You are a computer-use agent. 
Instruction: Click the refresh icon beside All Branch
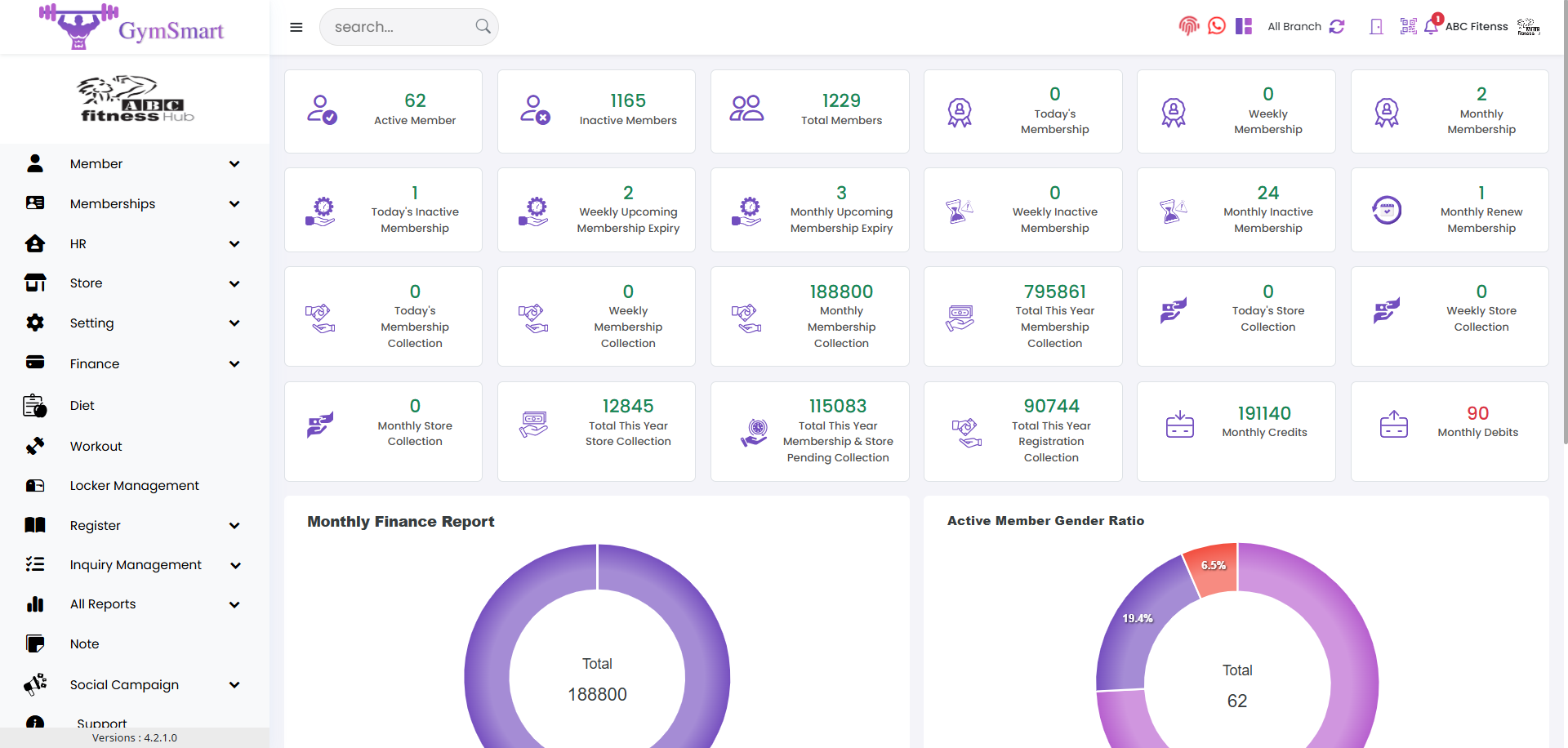click(1337, 26)
